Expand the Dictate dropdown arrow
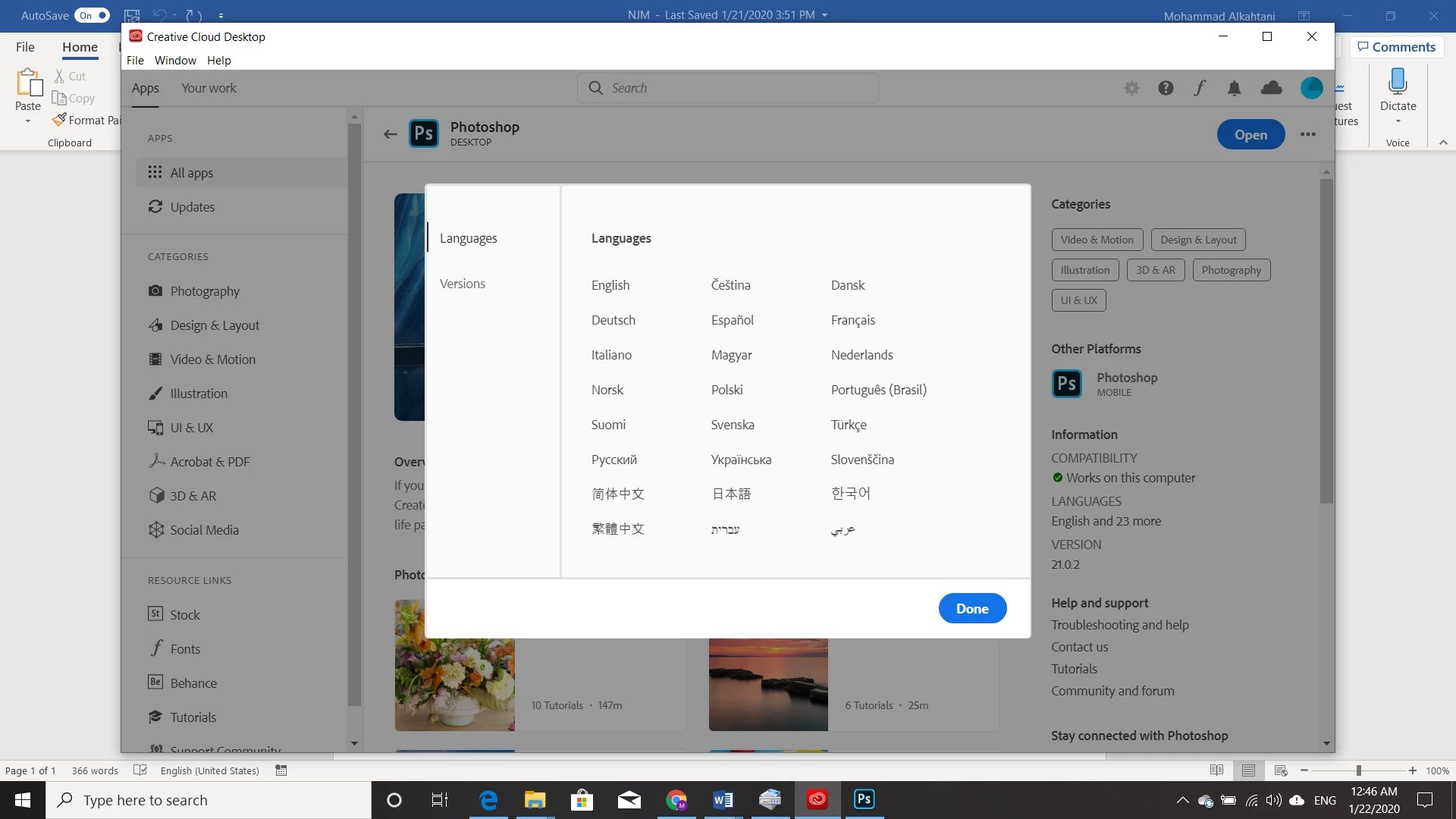 [1398, 121]
